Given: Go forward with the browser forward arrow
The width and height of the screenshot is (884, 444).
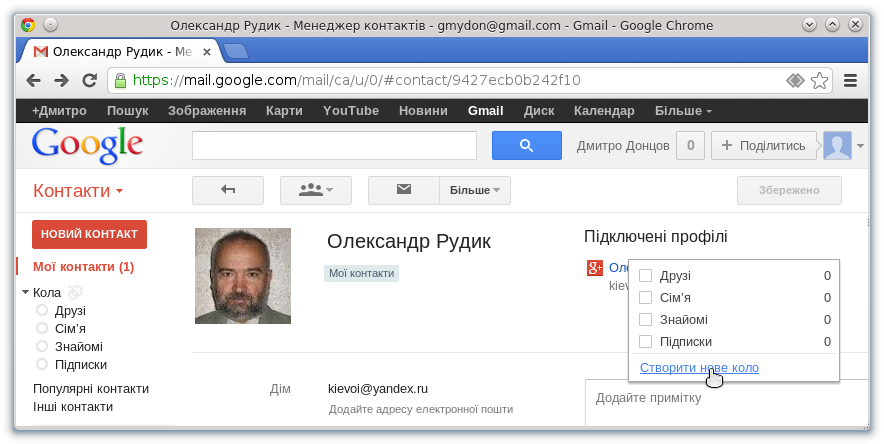Looking at the screenshot, I should 61,81.
